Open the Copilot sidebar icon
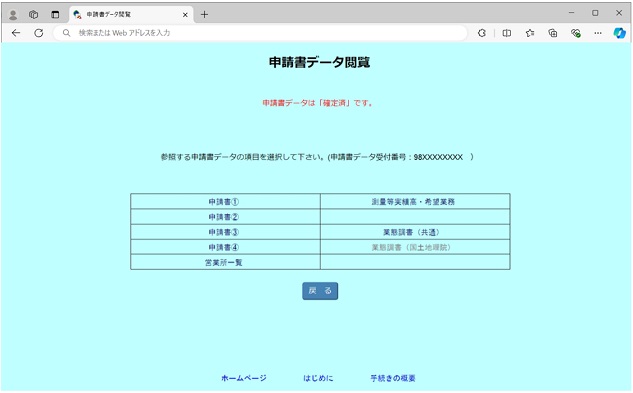Viewport: 633px width, 393px height. pos(620,33)
